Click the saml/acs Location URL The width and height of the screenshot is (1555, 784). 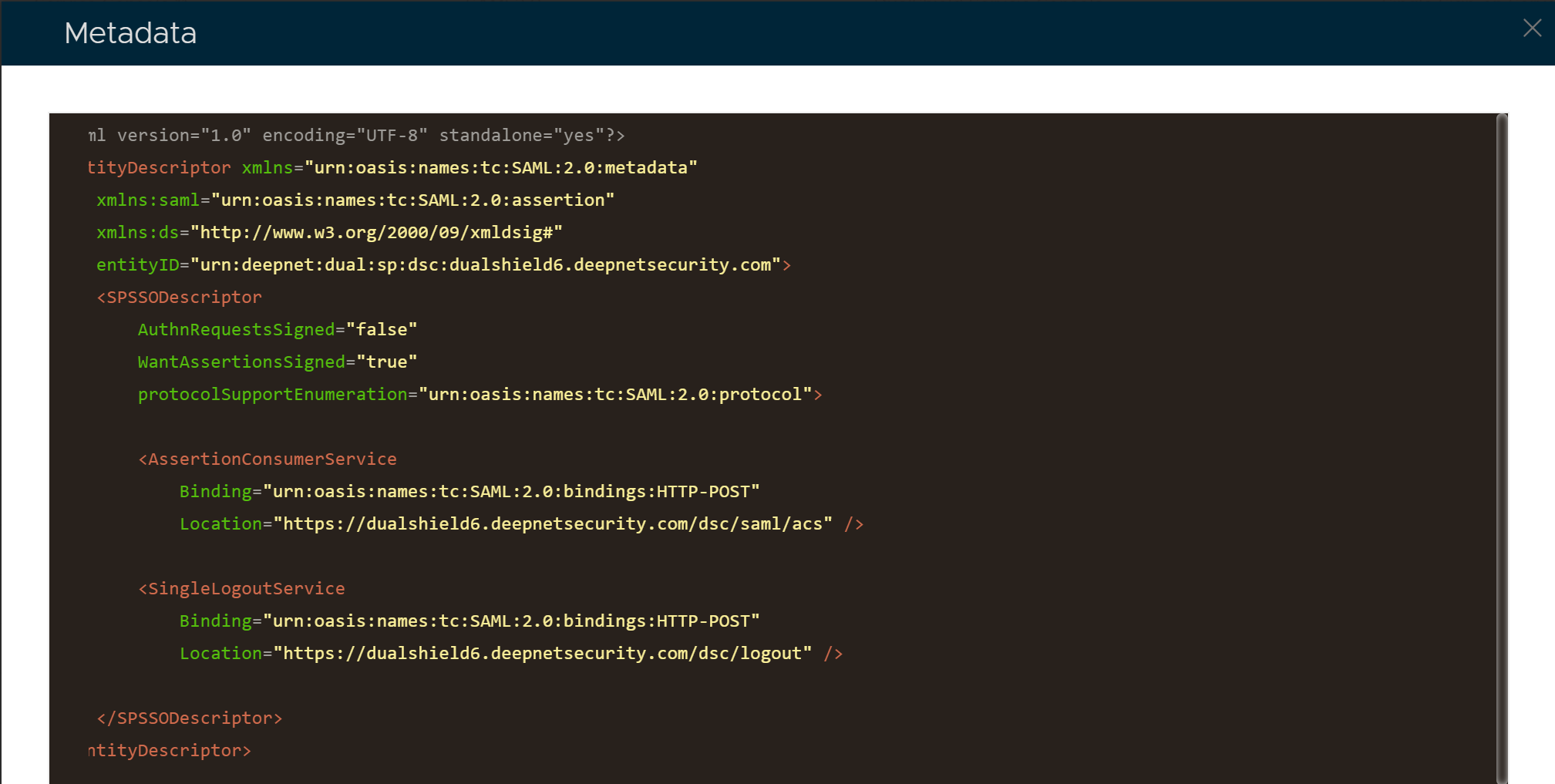[553, 524]
